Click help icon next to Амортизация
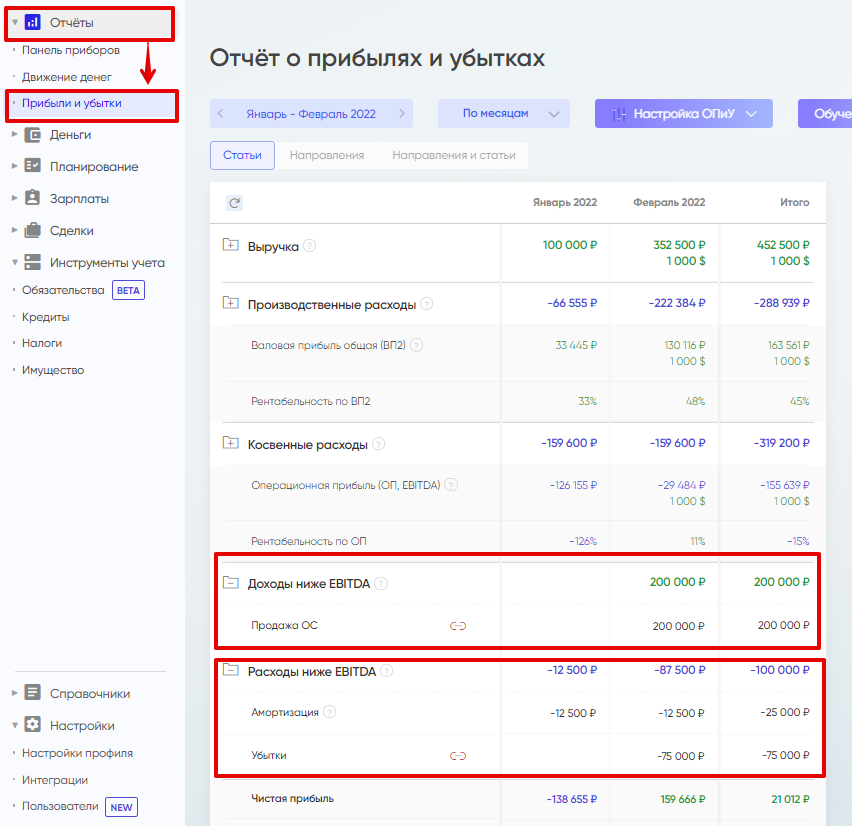This screenshot has height=826, width=852. click(329, 712)
